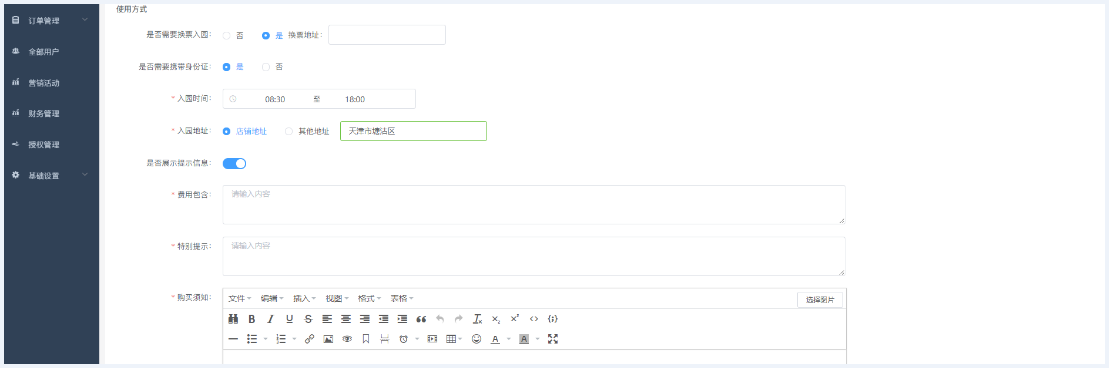Select 否 for 是否需要携带身份证
1109x368 pixels.
click(266, 67)
